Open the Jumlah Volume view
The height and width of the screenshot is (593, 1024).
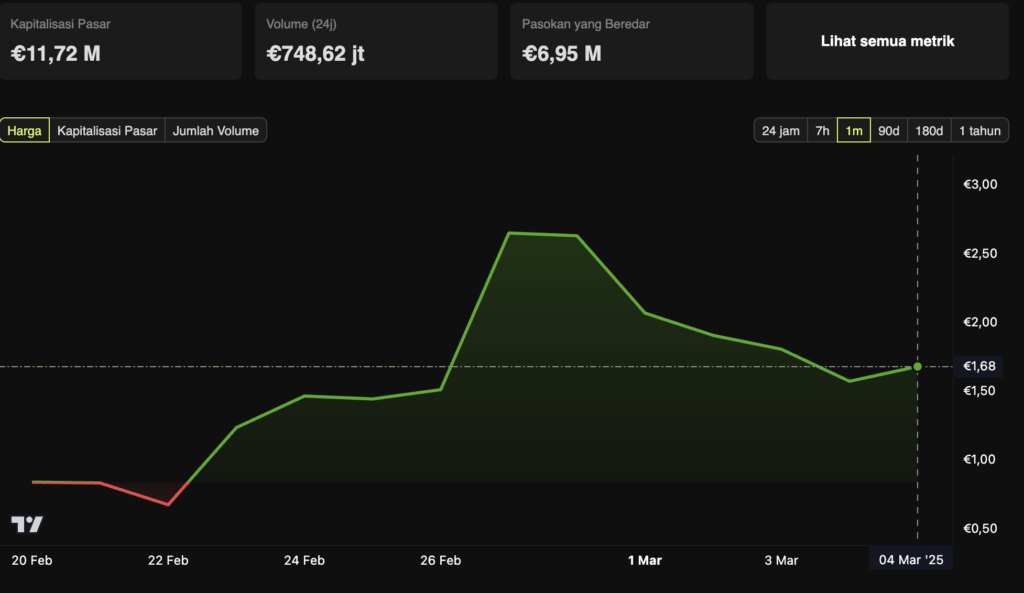tap(216, 130)
